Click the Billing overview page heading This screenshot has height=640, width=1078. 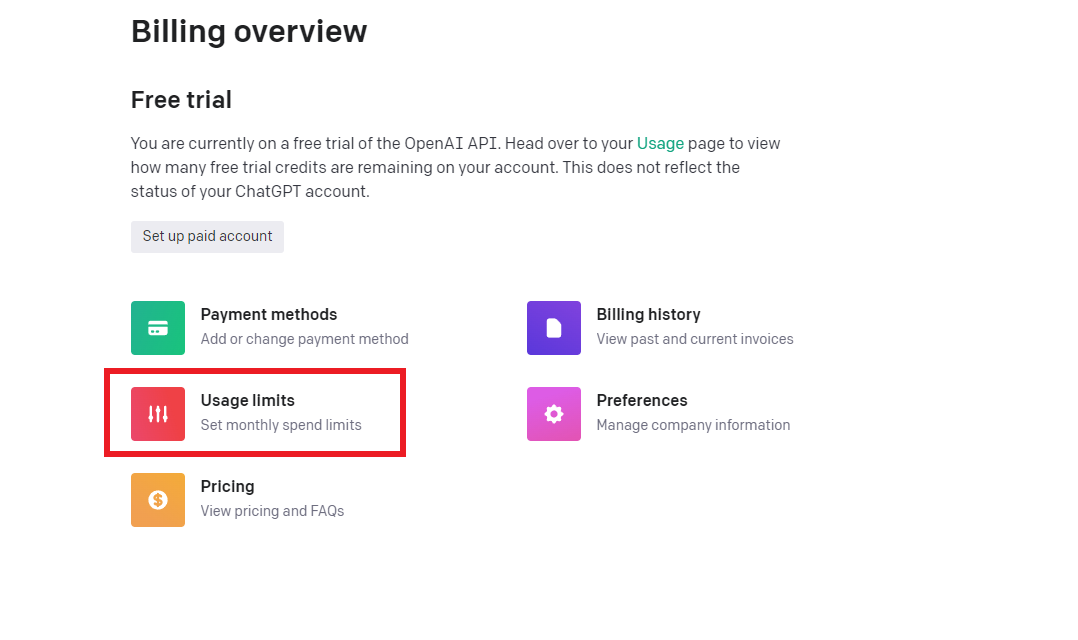point(248,32)
